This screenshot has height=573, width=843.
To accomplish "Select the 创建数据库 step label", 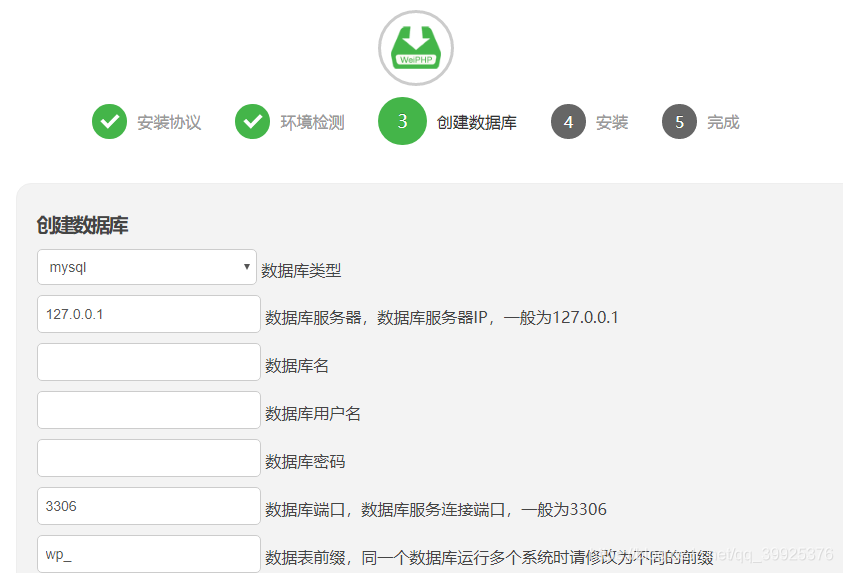I will point(476,123).
